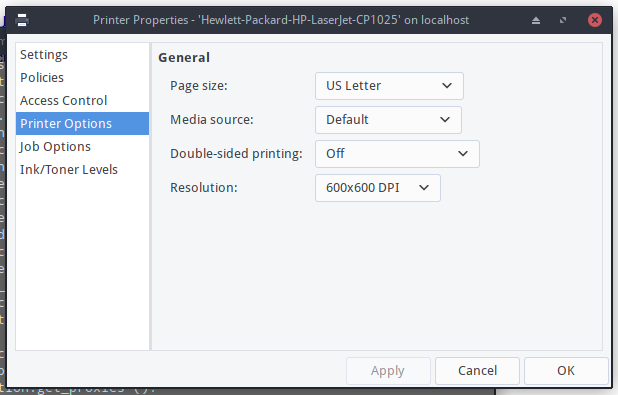Open the Page size dropdown
Image resolution: width=618 pixels, height=395 pixels.
(x=389, y=86)
